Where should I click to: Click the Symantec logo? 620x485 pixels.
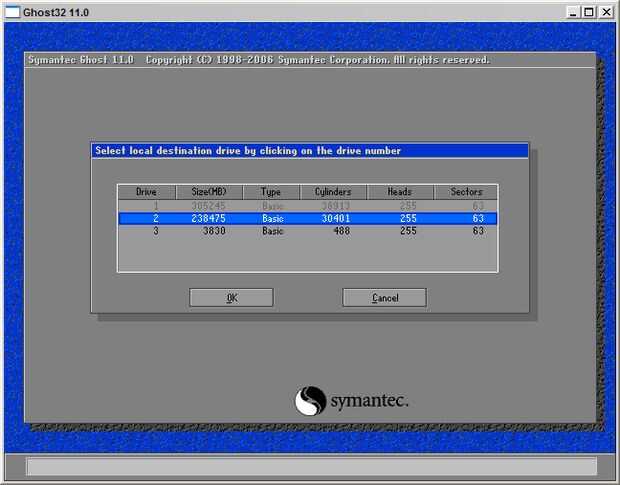[x=352, y=400]
